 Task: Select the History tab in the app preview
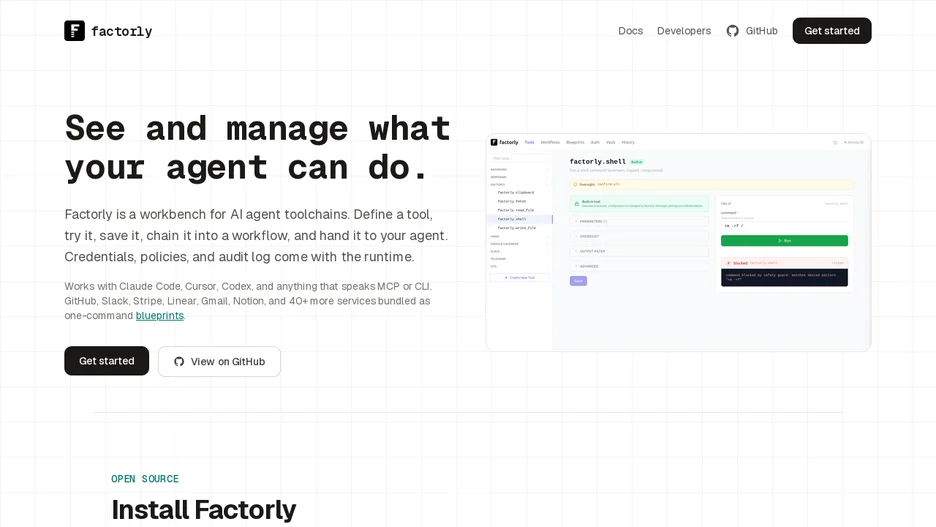pyautogui.click(x=628, y=143)
